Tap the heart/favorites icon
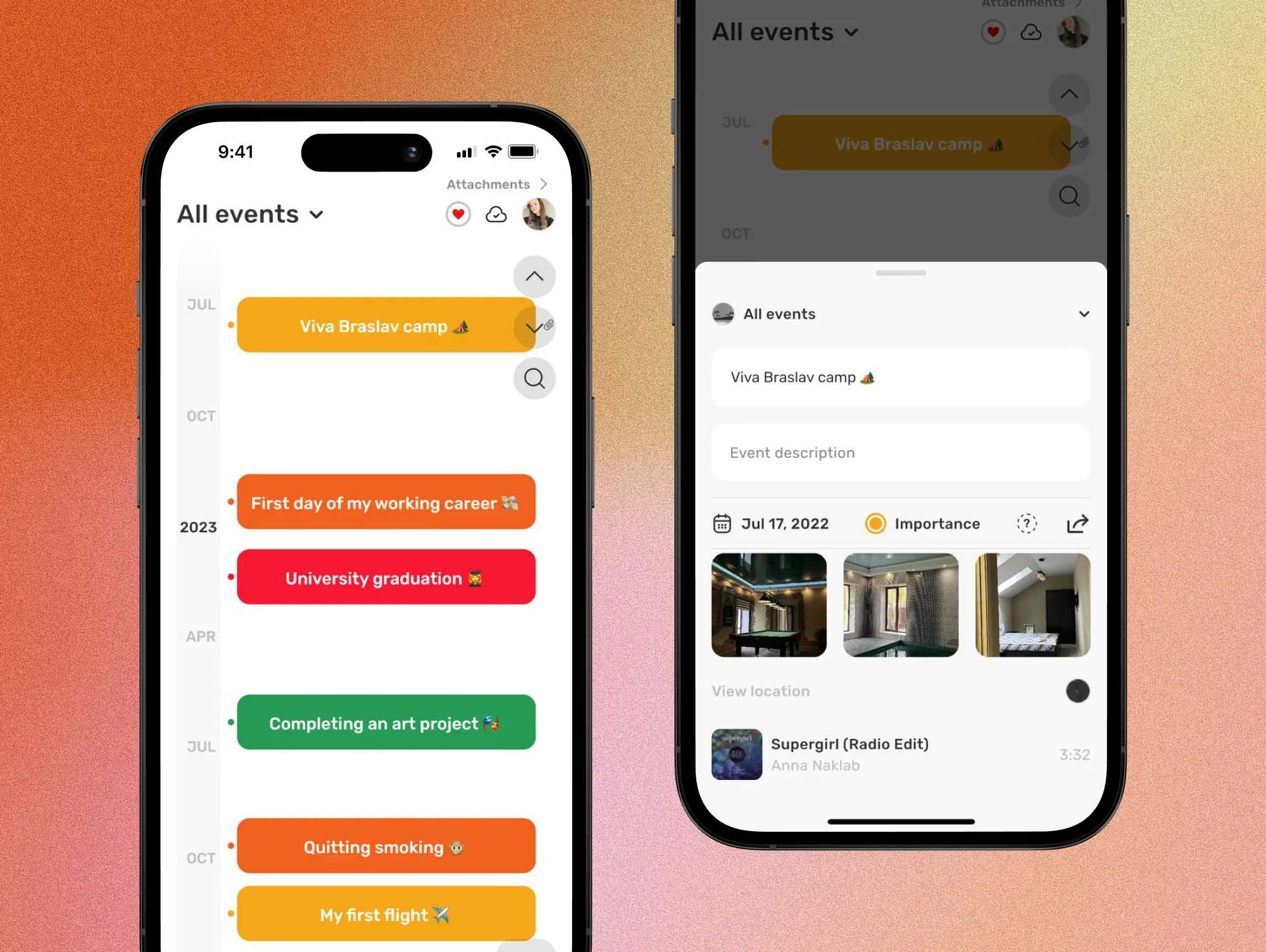The width and height of the screenshot is (1266, 952). [x=457, y=214]
